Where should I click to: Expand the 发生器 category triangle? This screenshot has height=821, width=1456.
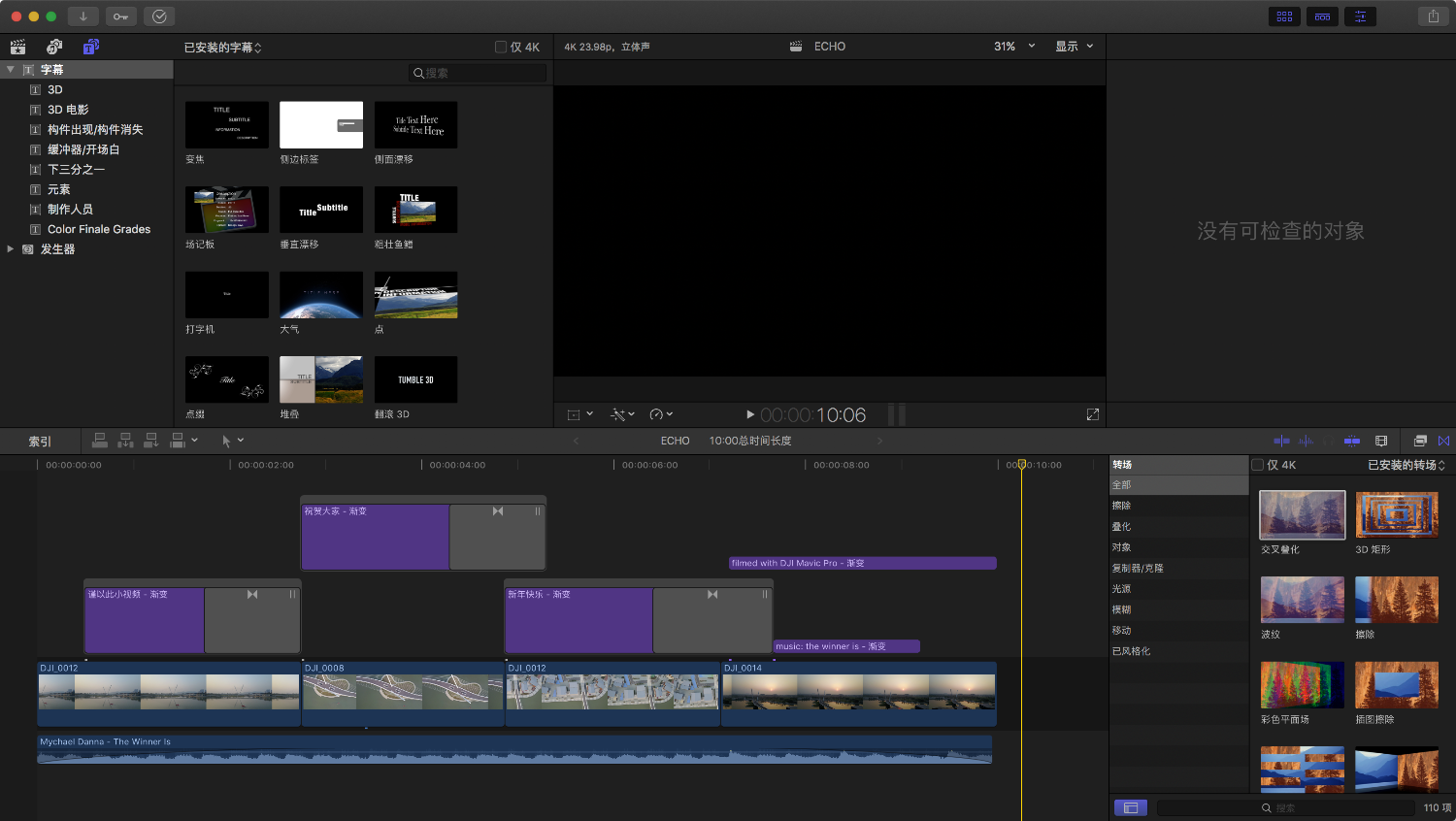pyautogui.click(x=11, y=249)
